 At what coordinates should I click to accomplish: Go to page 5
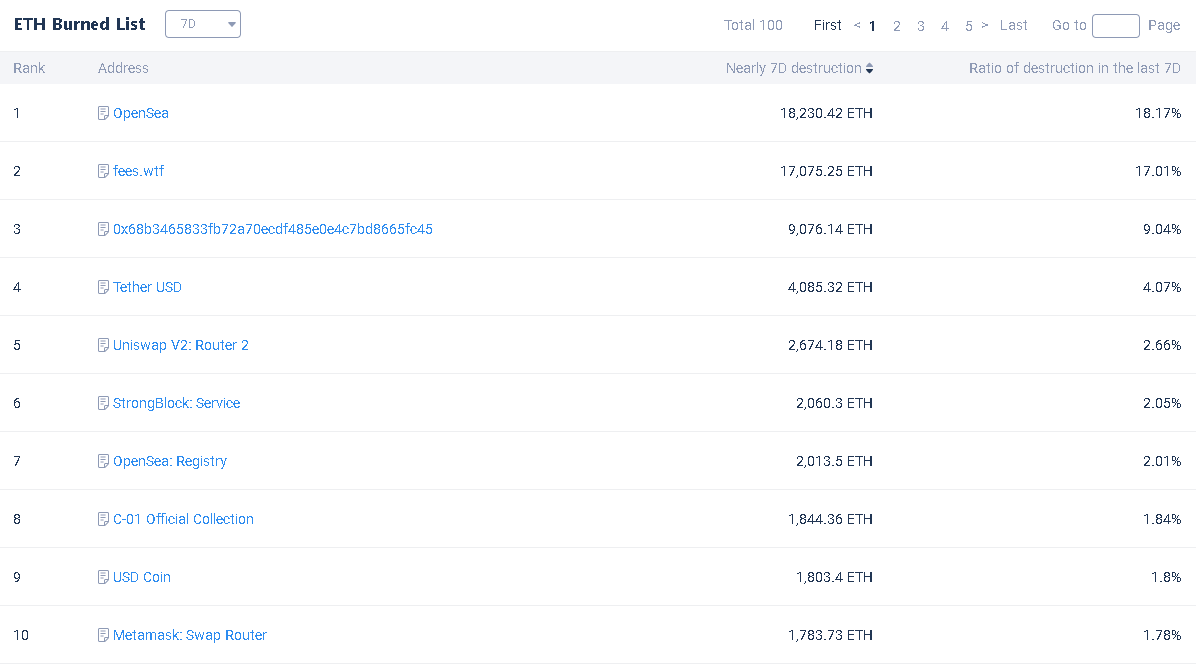(969, 26)
